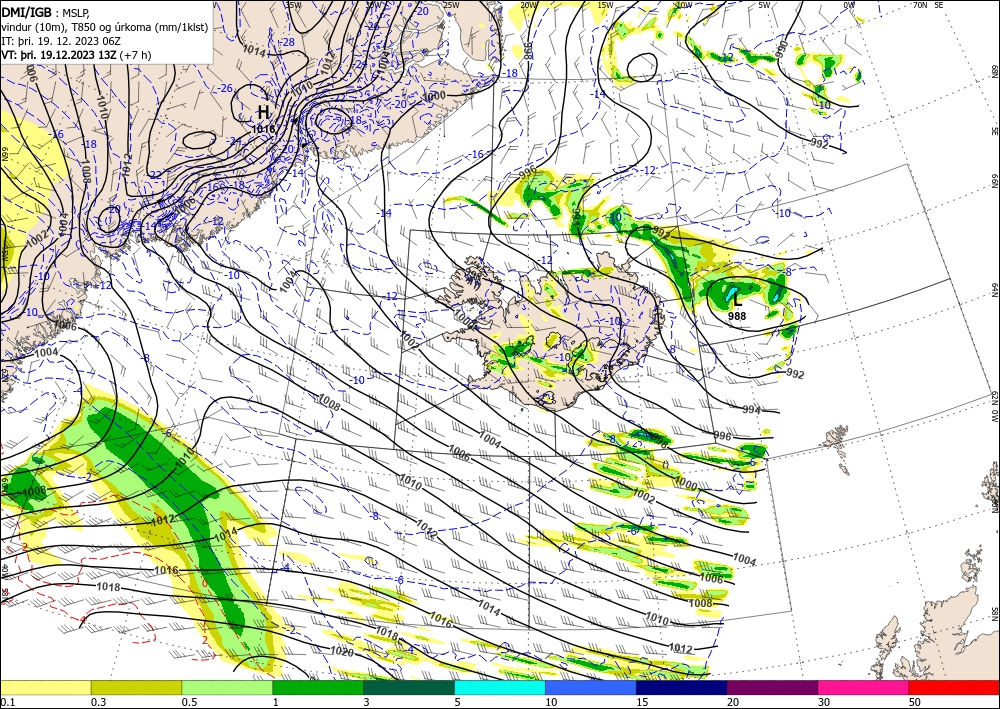Click the olive 0.3–0.5 legend swatch

coord(136,687)
